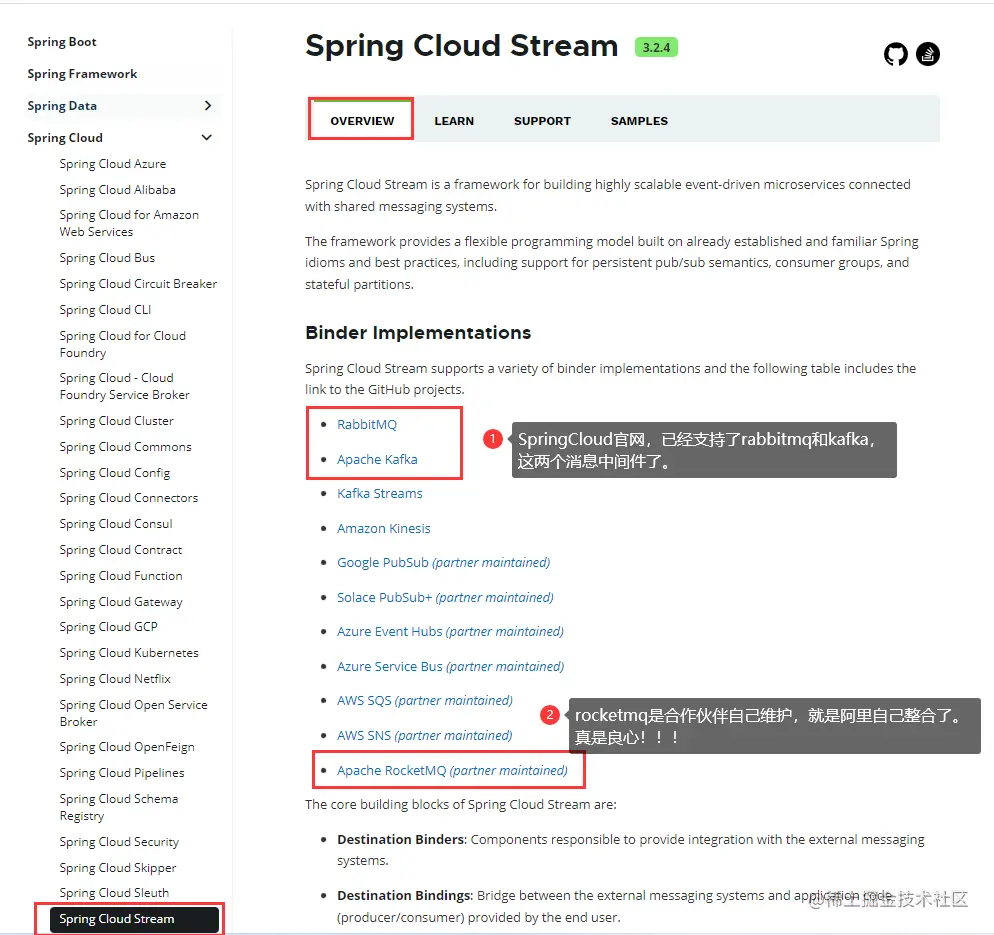Go to Spring Cloud Azure
The width and height of the screenshot is (994, 935).
(x=113, y=164)
